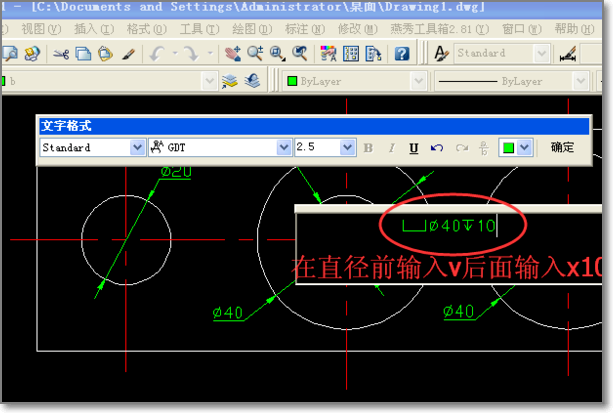Open the 修改 menu
Screen dimensions: 613x413
358,29
